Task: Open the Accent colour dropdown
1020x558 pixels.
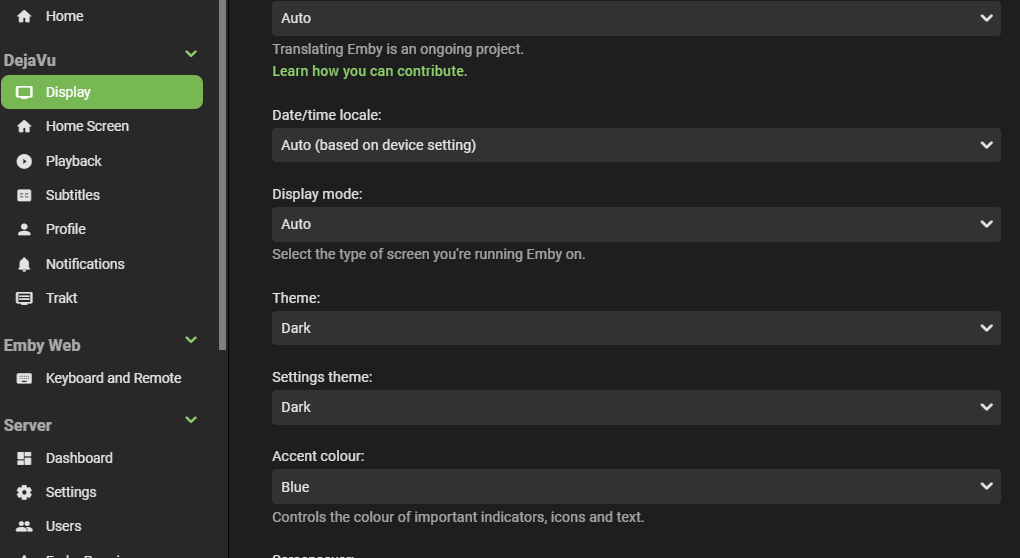Action: click(636, 487)
